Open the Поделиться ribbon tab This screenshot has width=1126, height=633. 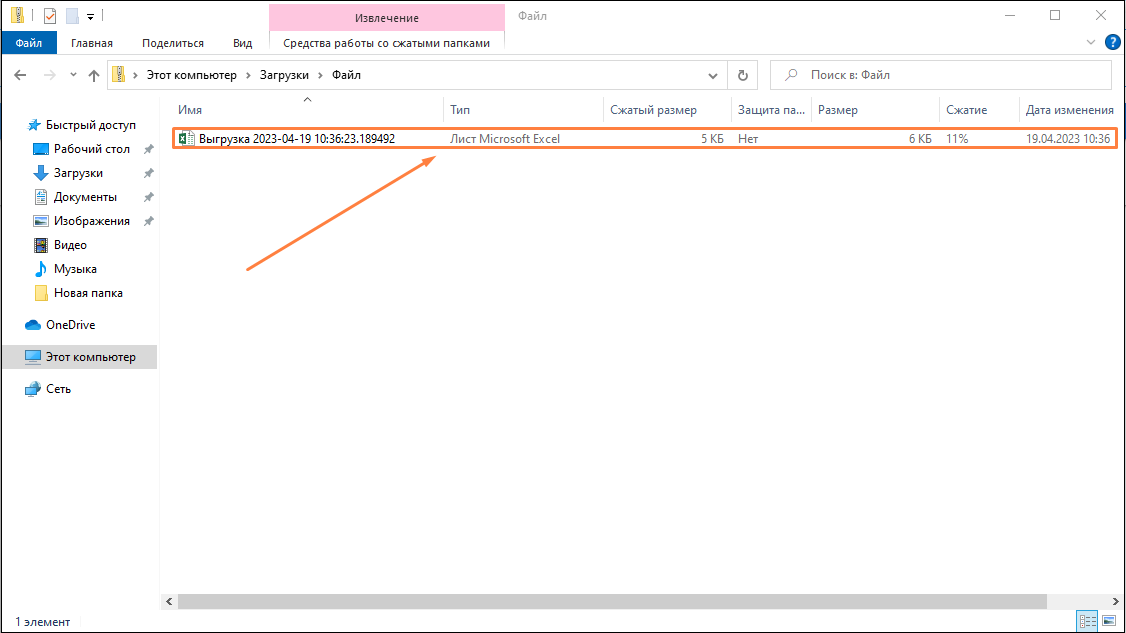(173, 43)
